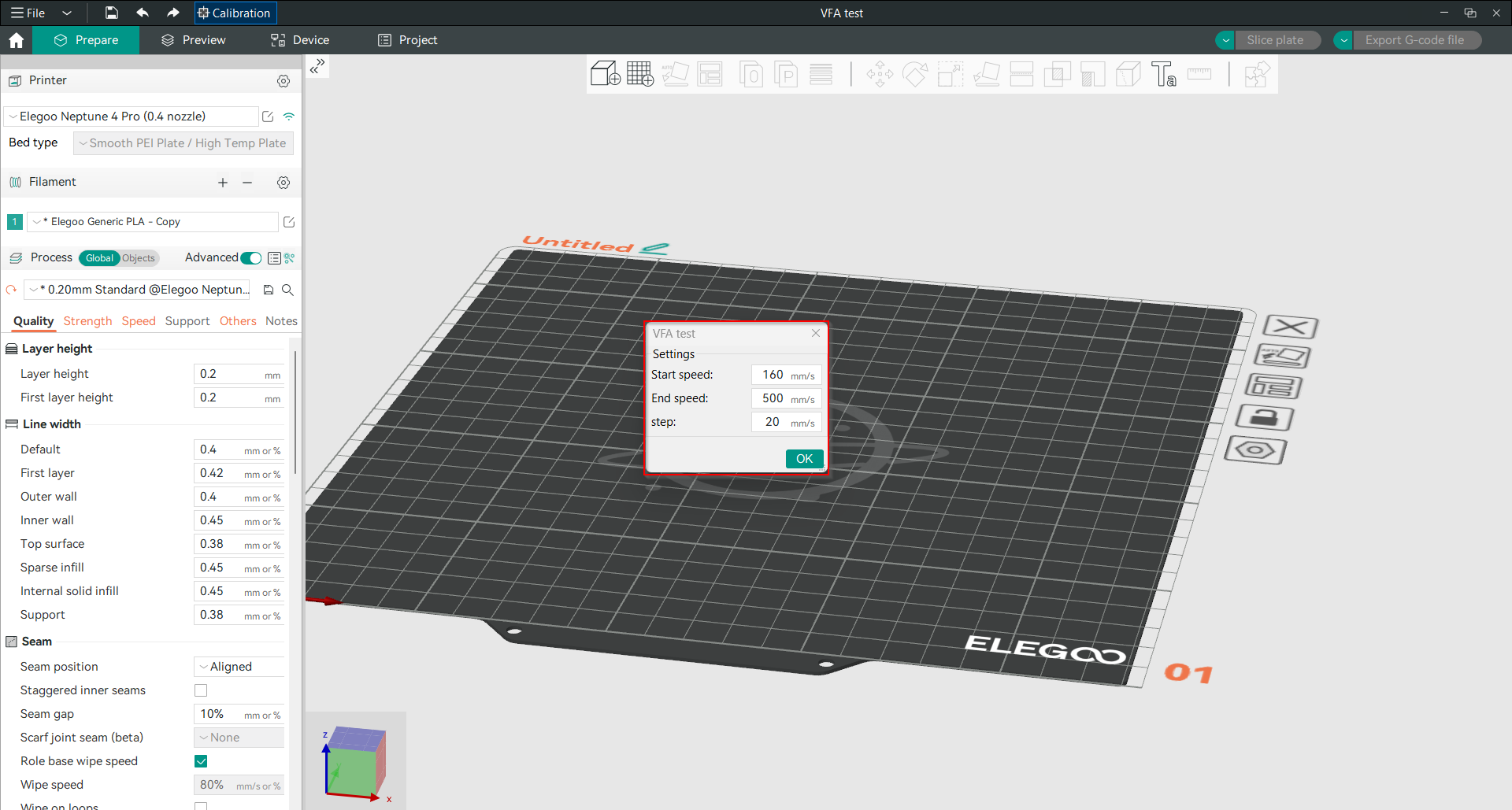The height and width of the screenshot is (810, 1512).
Task: Open filament settings gear icon
Action: click(x=283, y=183)
